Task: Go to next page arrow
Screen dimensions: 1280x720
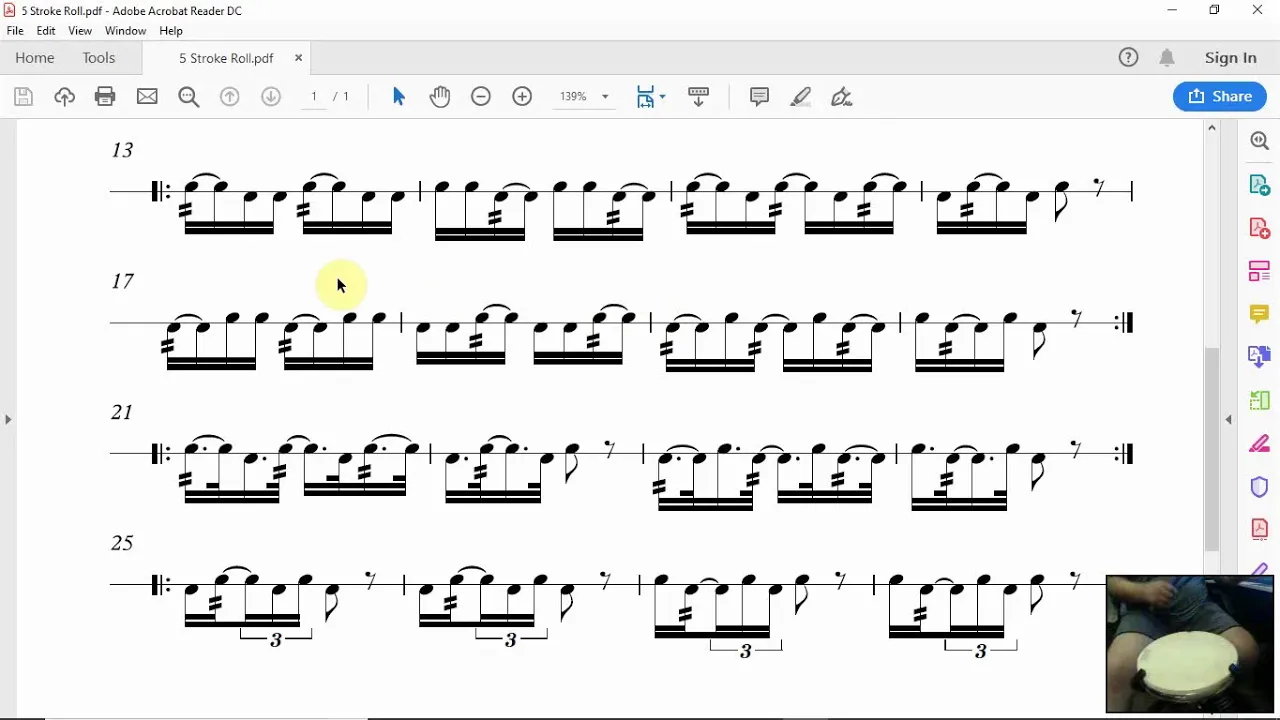Action: click(271, 97)
